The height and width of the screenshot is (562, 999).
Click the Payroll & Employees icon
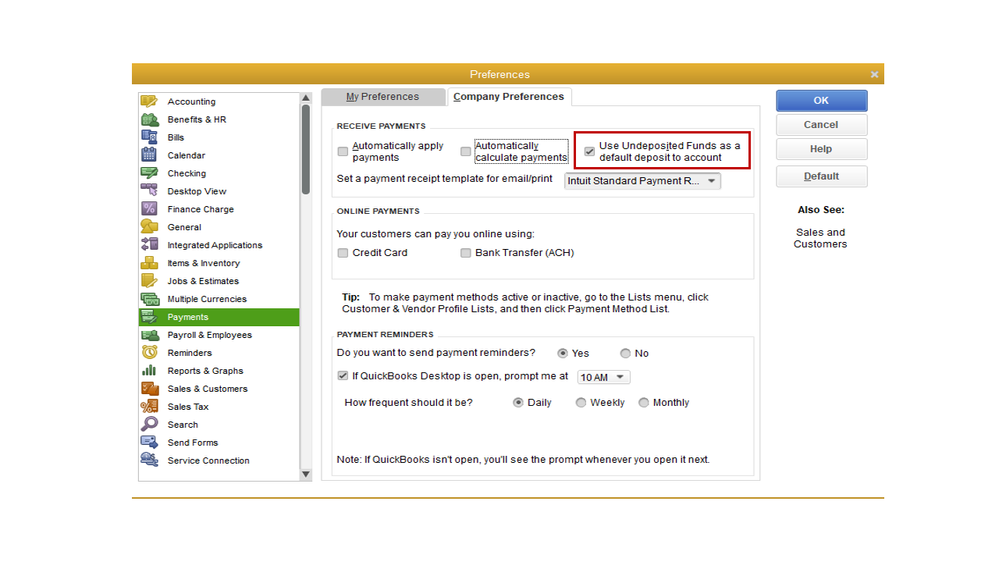tap(149, 335)
